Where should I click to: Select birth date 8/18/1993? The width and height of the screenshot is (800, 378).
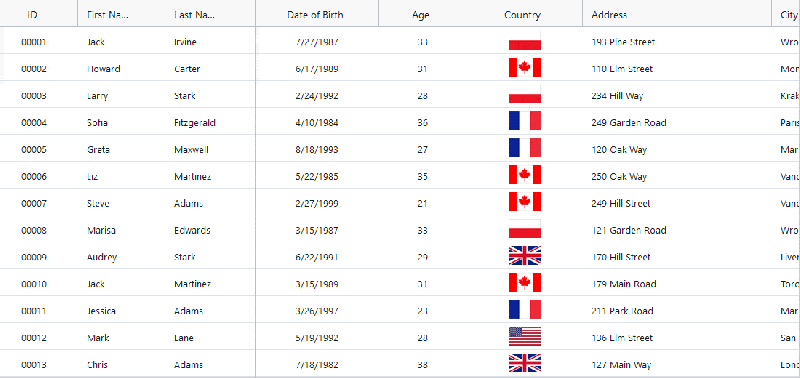point(317,149)
